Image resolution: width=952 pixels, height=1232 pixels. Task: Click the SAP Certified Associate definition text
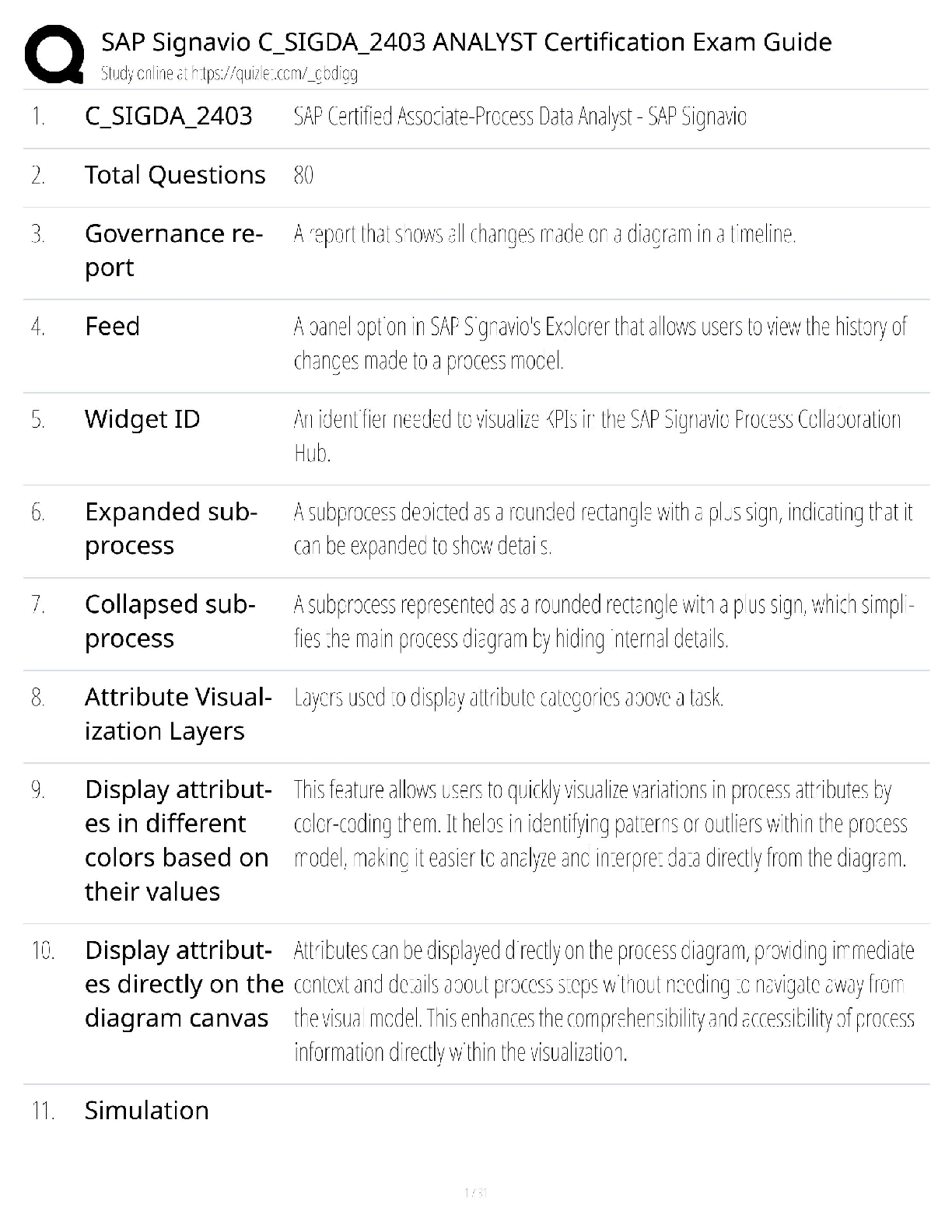tap(520, 117)
